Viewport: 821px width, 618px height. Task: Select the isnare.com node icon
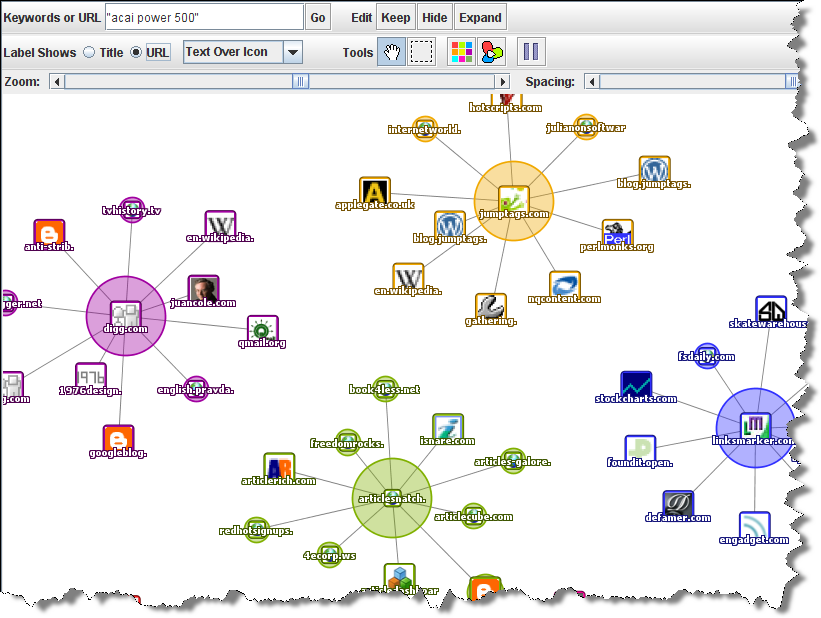[448, 428]
